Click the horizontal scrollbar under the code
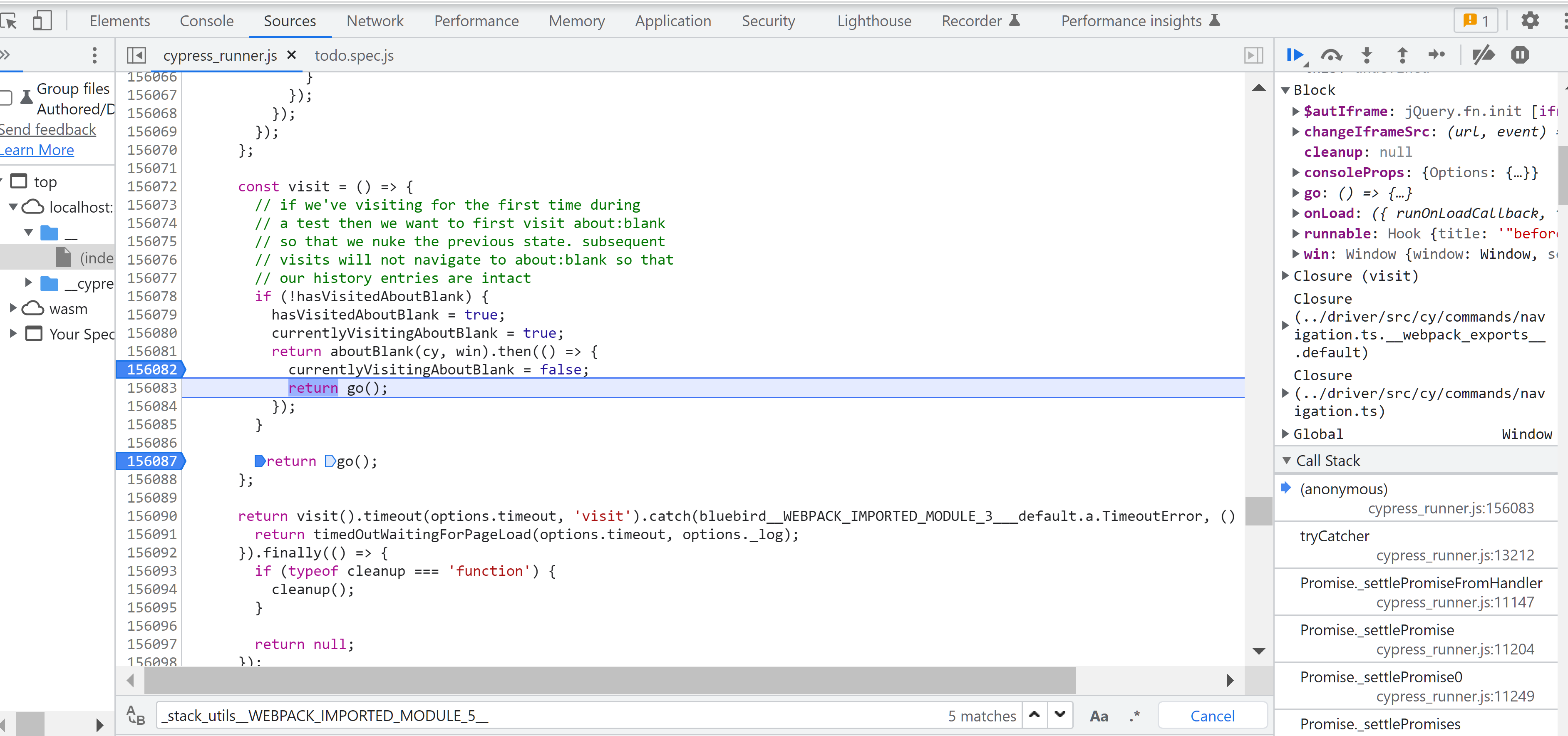The width and height of the screenshot is (1568, 736). click(609, 680)
